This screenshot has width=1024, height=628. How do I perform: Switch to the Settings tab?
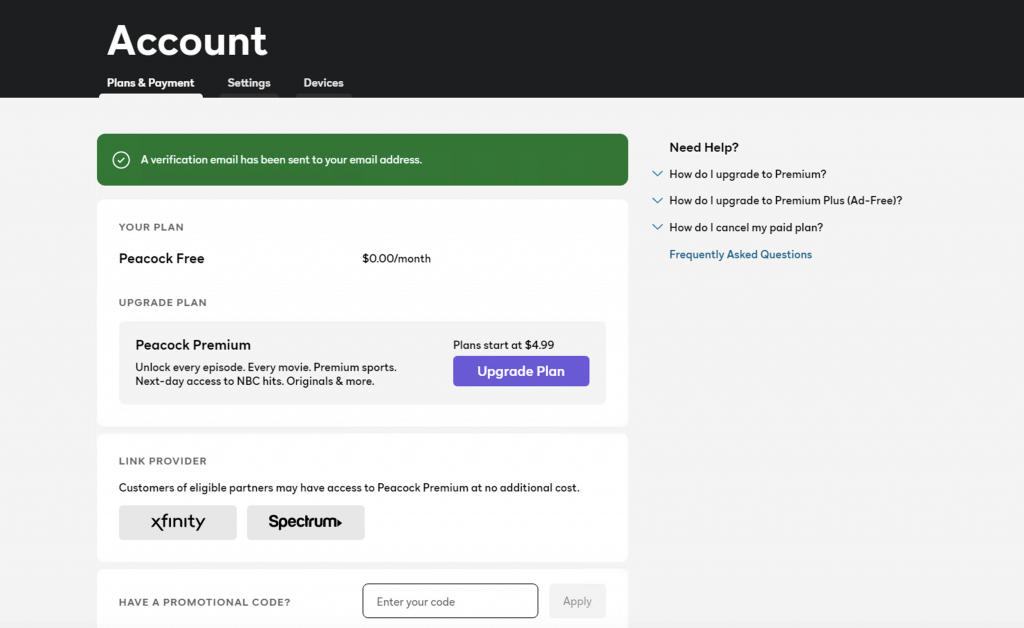pyautogui.click(x=249, y=83)
